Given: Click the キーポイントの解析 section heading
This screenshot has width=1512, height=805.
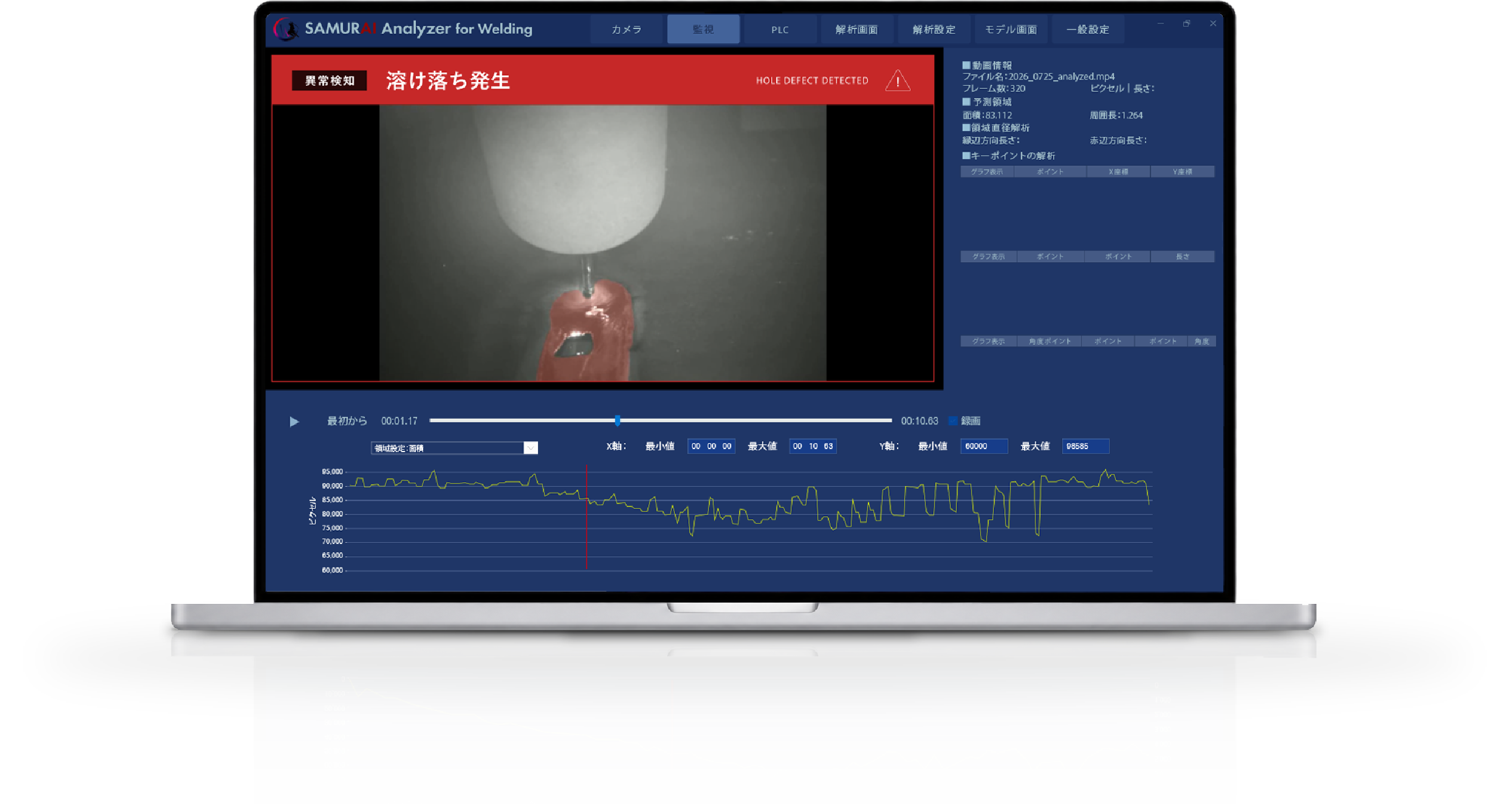Looking at the screenshot, I should click(x=1009, y=155).
